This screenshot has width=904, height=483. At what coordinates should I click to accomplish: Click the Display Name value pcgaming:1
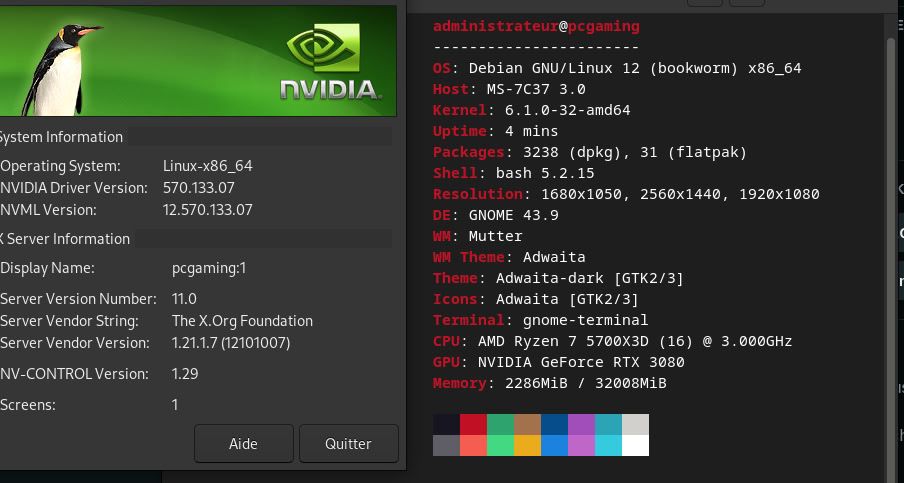(x=209, y=268)
